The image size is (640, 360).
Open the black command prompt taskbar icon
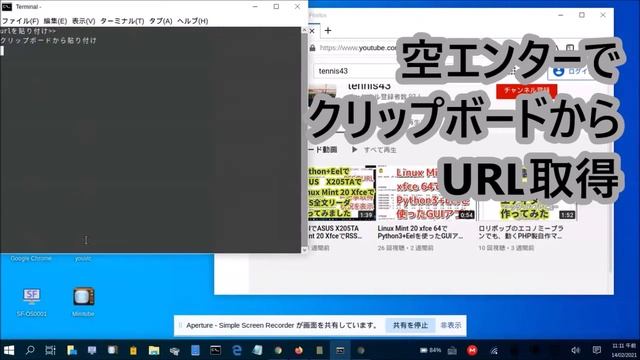[216, 350]
